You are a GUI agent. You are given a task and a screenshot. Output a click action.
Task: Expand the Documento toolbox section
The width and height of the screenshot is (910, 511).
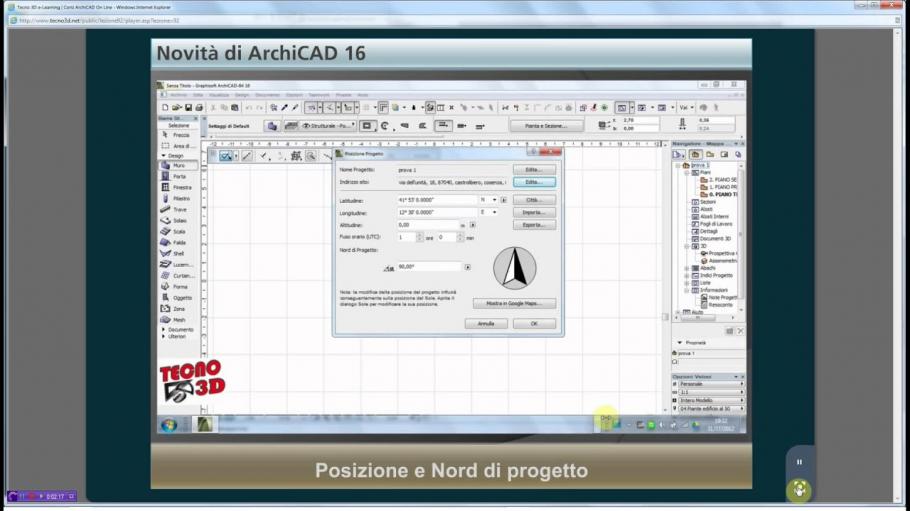(x=164, y=329)
